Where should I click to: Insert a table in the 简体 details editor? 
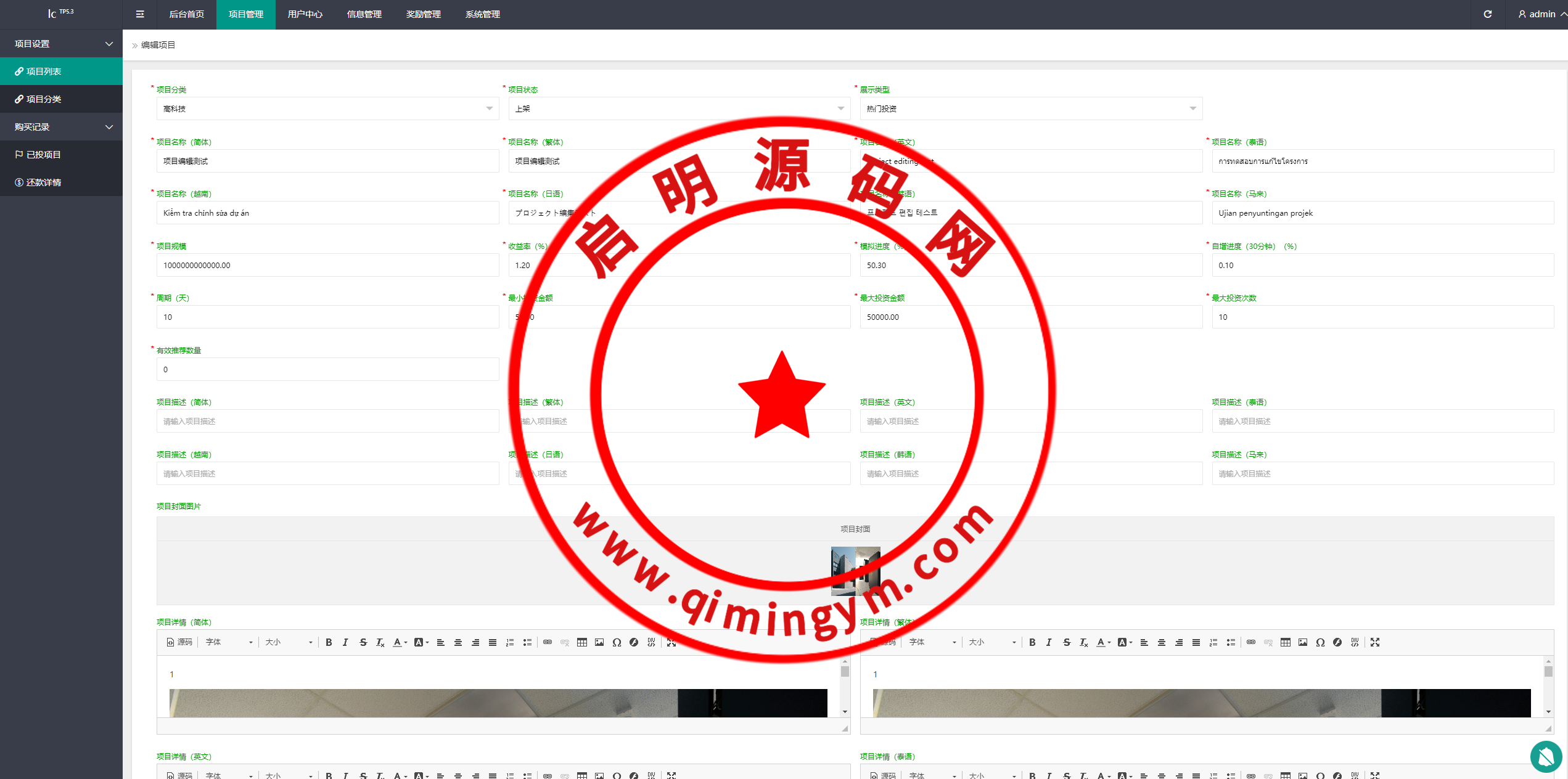pyautogui.click(x=581, y=642)
